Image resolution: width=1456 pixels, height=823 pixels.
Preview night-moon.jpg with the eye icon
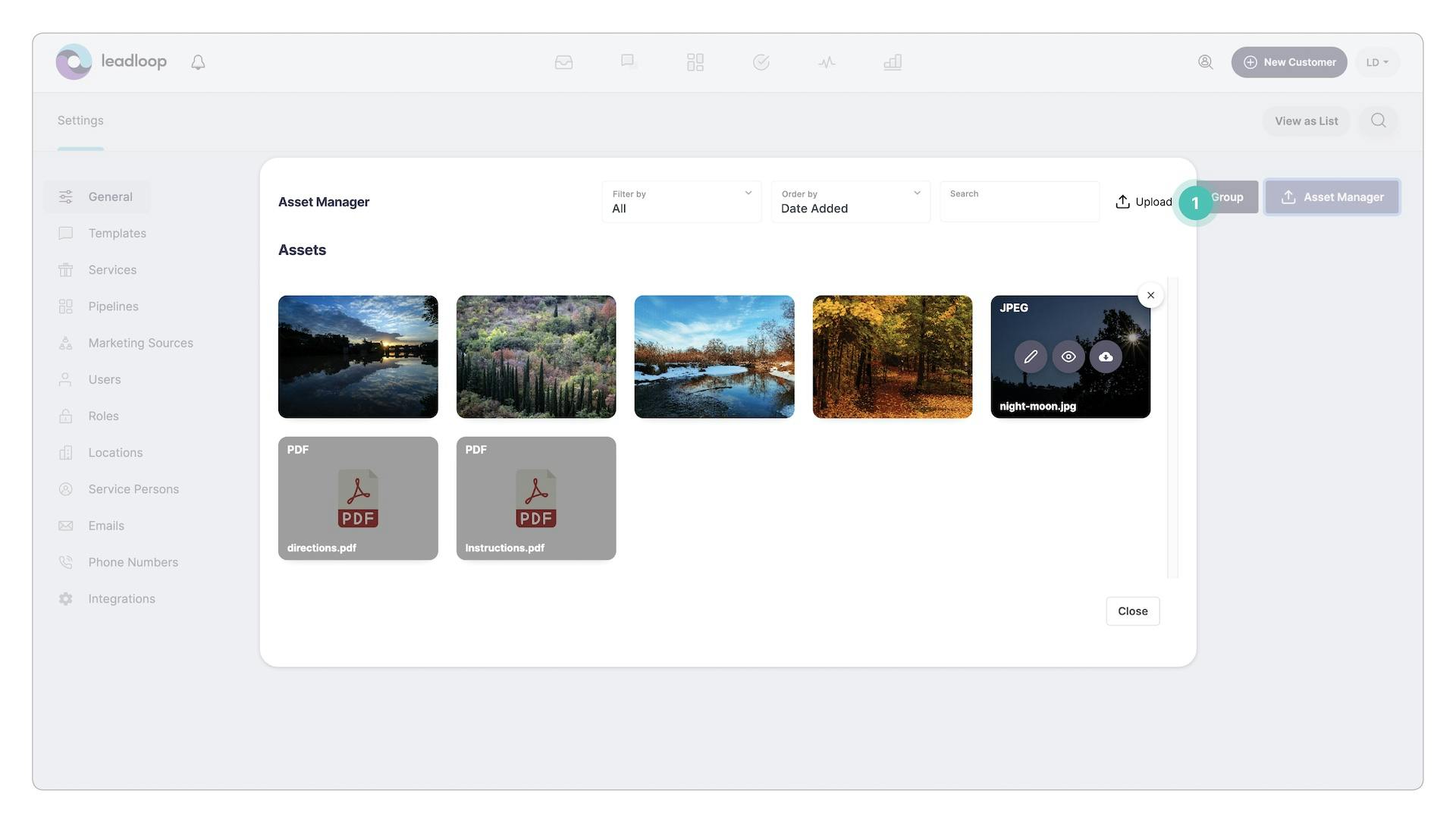[1068, 357]
